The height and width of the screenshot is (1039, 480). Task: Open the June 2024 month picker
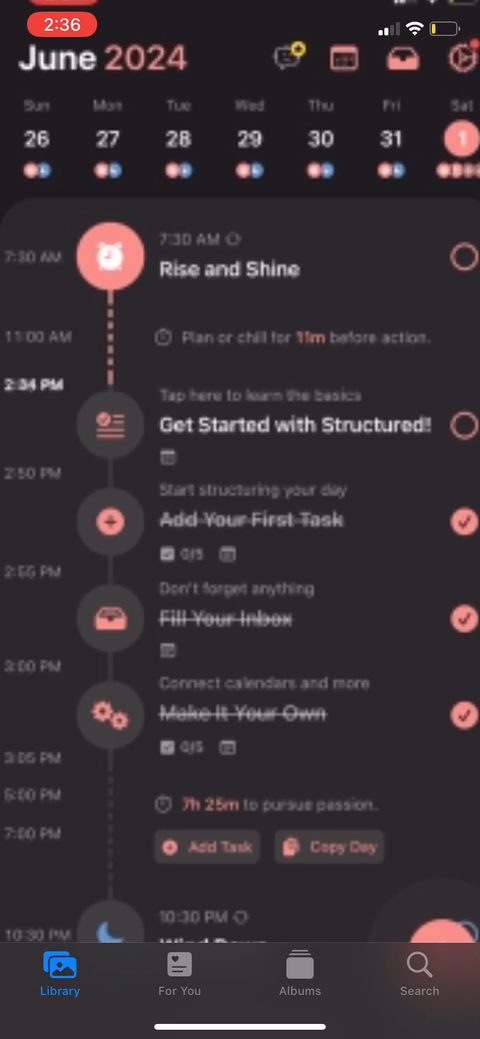pos(103,58)
